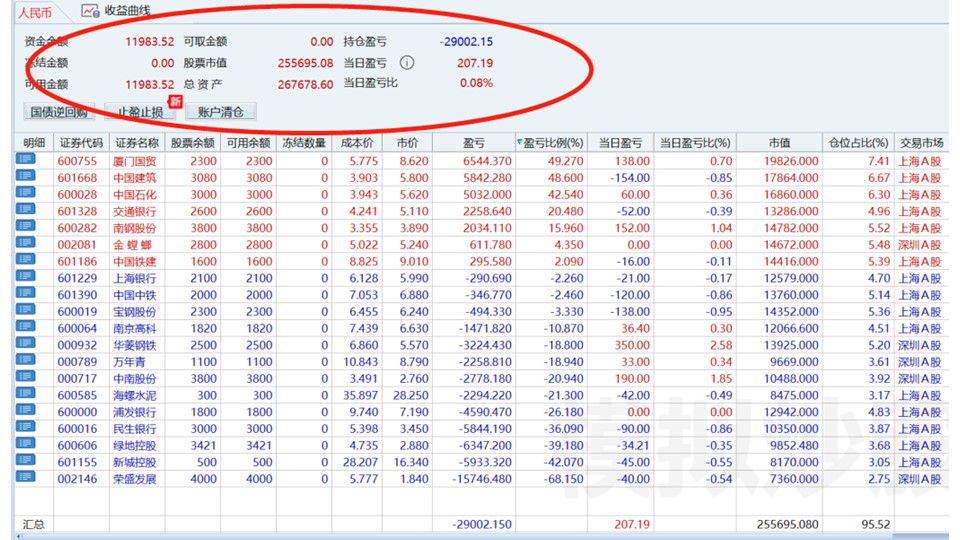960x540 pixels.
Task: Click the 止盈止损 button
Action: click(x=140, y=111)
